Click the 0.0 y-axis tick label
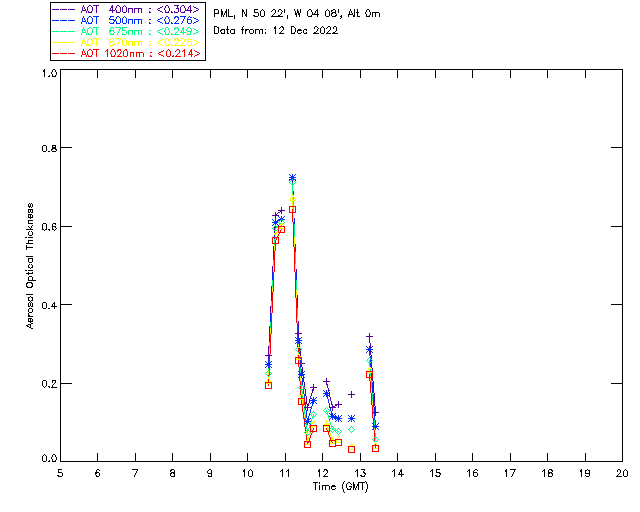This screenshot has width=640, height=512. click(49, 459)
